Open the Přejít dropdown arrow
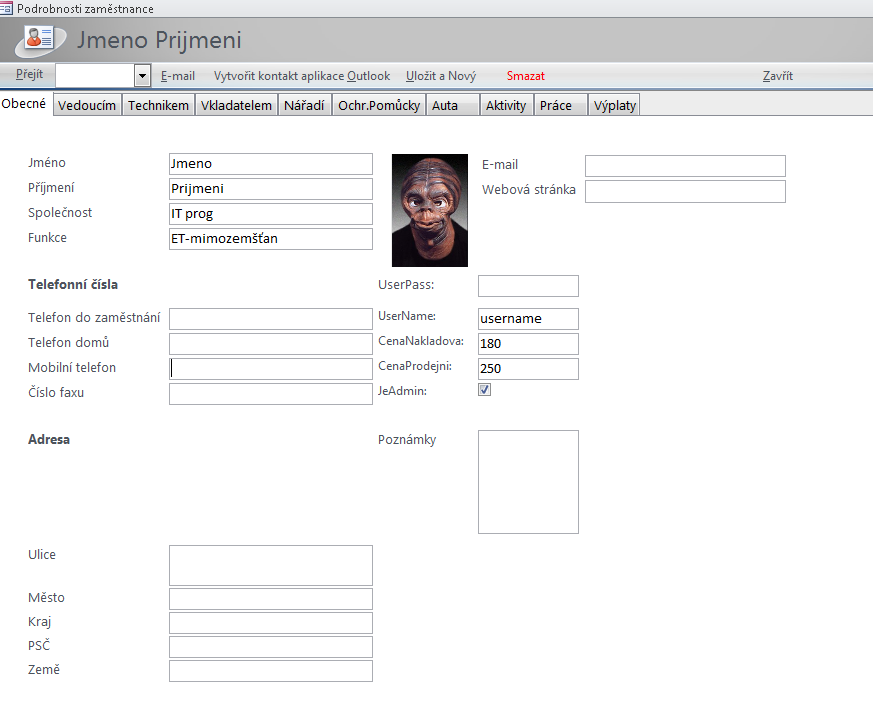873x702 pixels. 142,76
